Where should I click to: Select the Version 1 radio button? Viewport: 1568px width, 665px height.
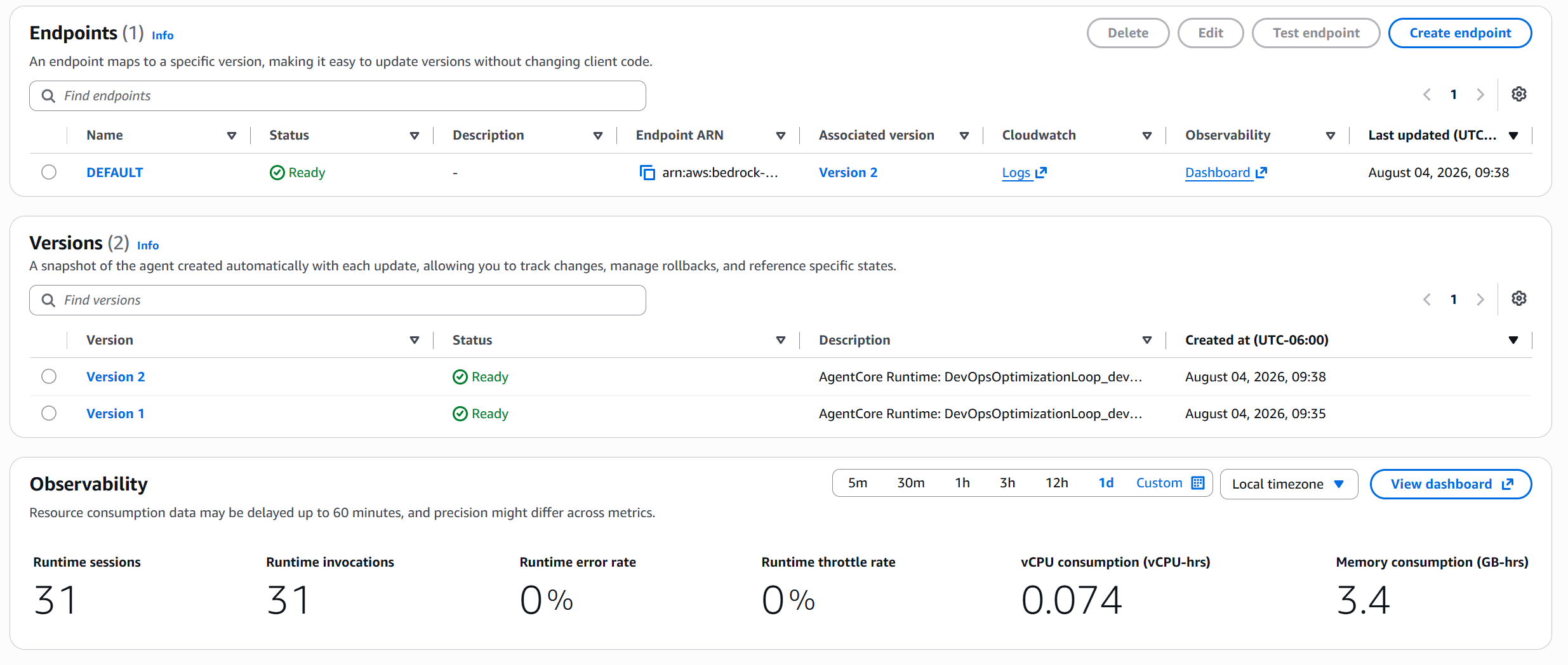click(49, 413)
